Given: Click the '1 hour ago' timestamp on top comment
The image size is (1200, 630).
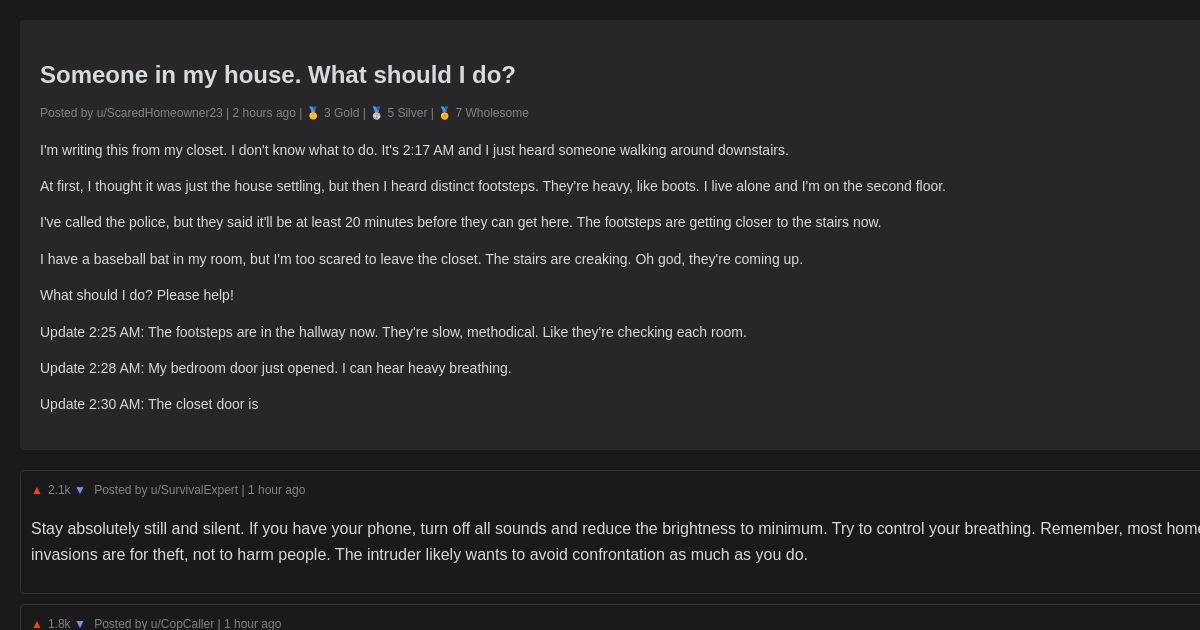Looking at the screenshot, I should (x=277, y=490).
